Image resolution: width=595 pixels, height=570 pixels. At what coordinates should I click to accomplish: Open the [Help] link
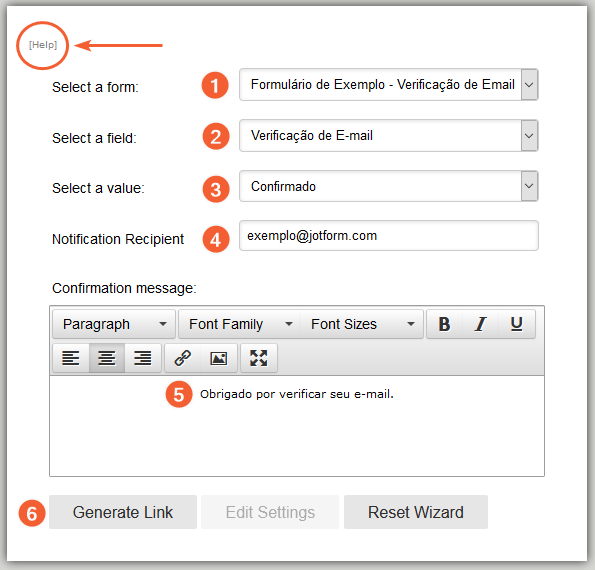click(x=43, y=45)
